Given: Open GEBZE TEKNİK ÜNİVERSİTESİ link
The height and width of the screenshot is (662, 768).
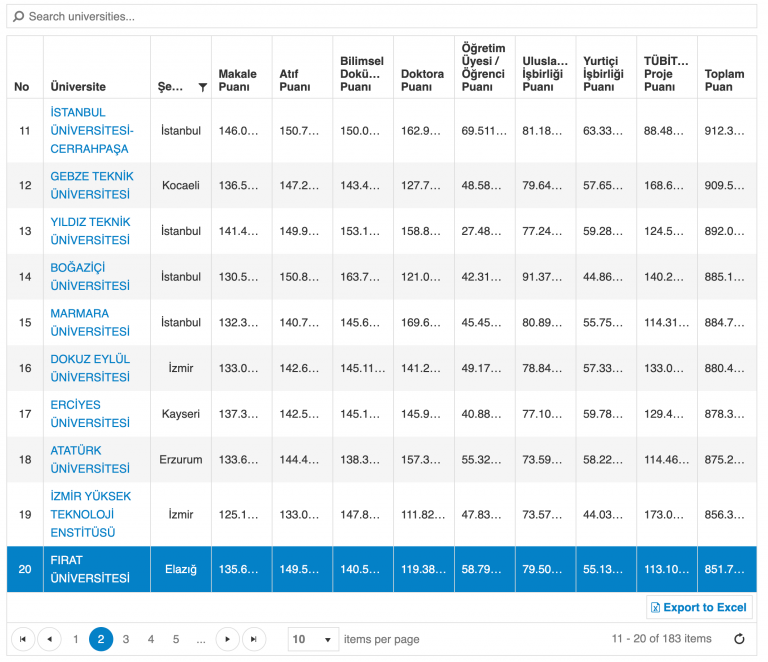Looking at the screenshot, I should 92,186.
